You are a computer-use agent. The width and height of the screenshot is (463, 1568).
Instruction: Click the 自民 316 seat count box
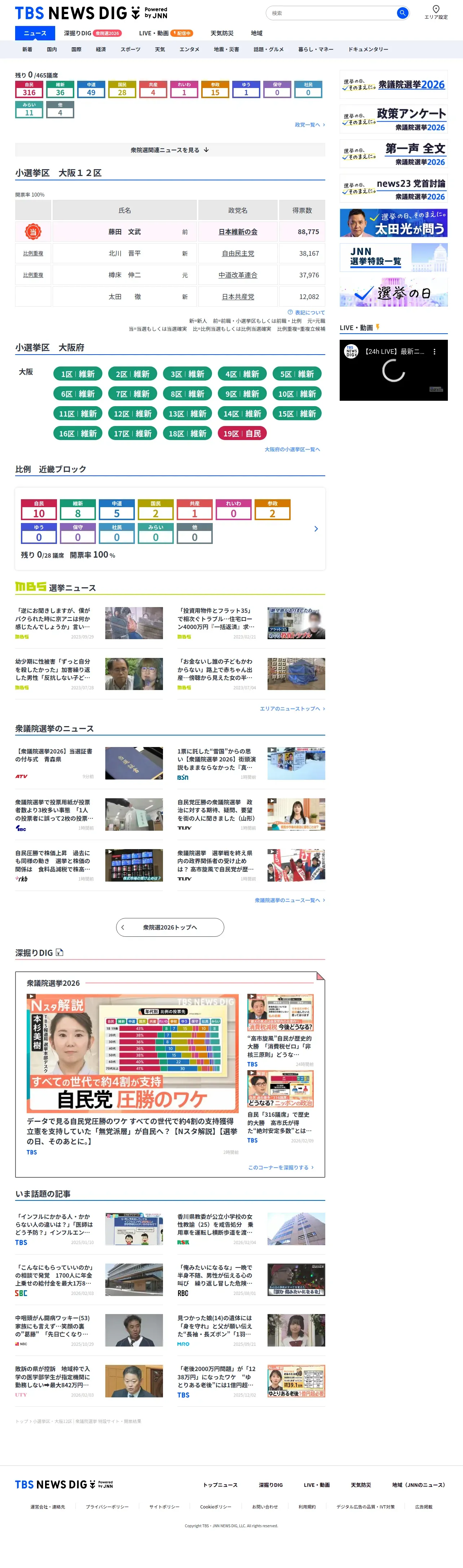(29, 89)
